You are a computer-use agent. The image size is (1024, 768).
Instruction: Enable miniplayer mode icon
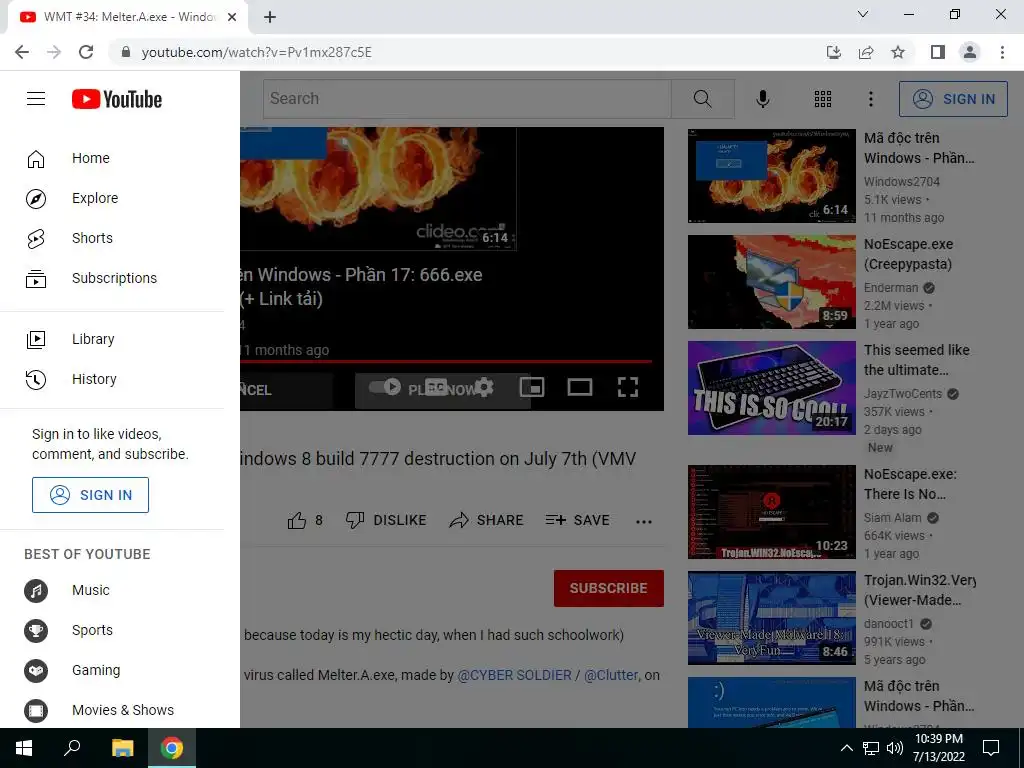point(532,387)
